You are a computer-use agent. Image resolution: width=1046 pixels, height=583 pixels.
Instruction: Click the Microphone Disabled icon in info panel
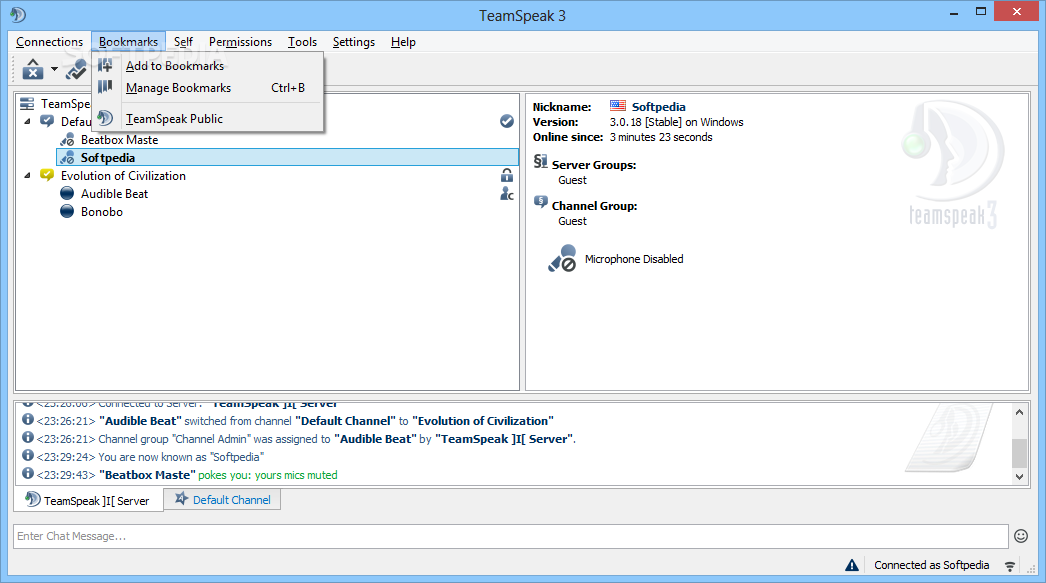pyautogui.click(x=562, y=258)
